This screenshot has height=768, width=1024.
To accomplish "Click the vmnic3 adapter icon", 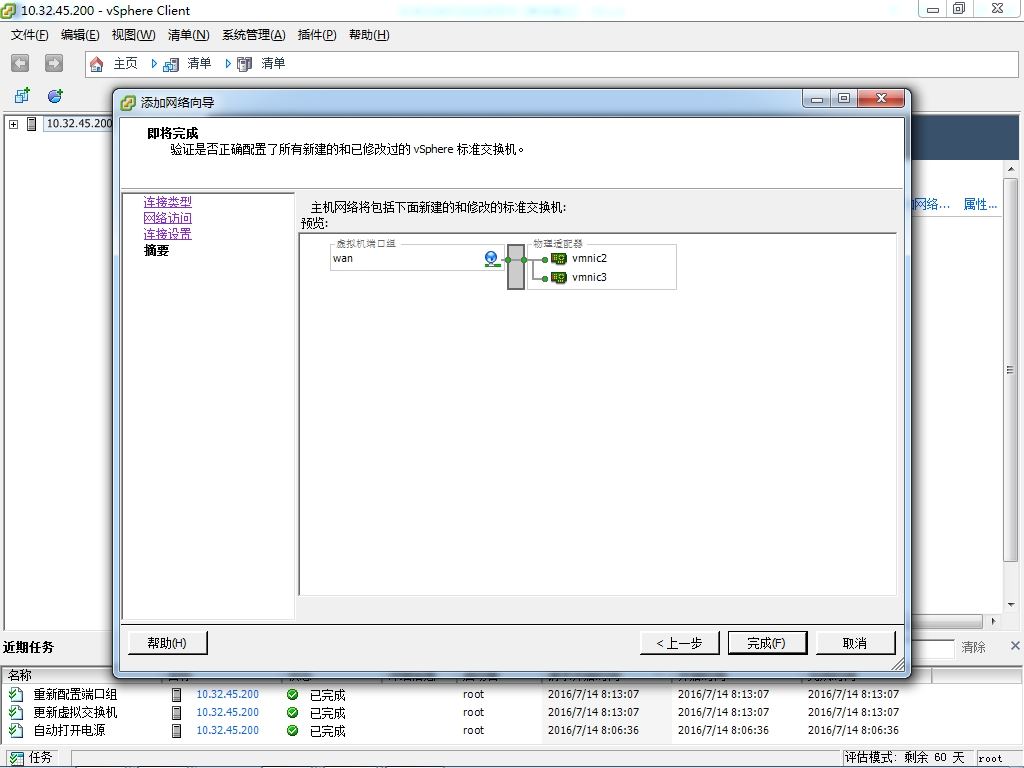I will 559,278.
